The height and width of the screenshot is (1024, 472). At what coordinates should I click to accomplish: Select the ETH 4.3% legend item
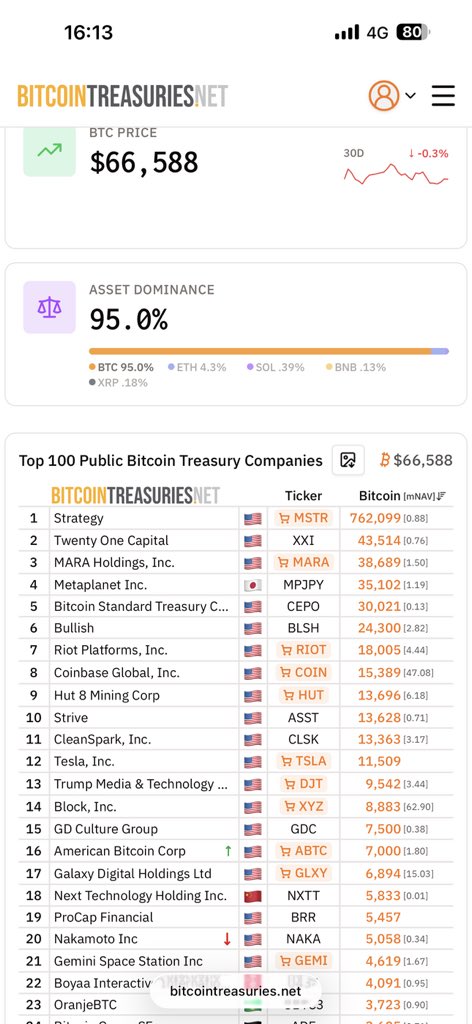(197, 367)
